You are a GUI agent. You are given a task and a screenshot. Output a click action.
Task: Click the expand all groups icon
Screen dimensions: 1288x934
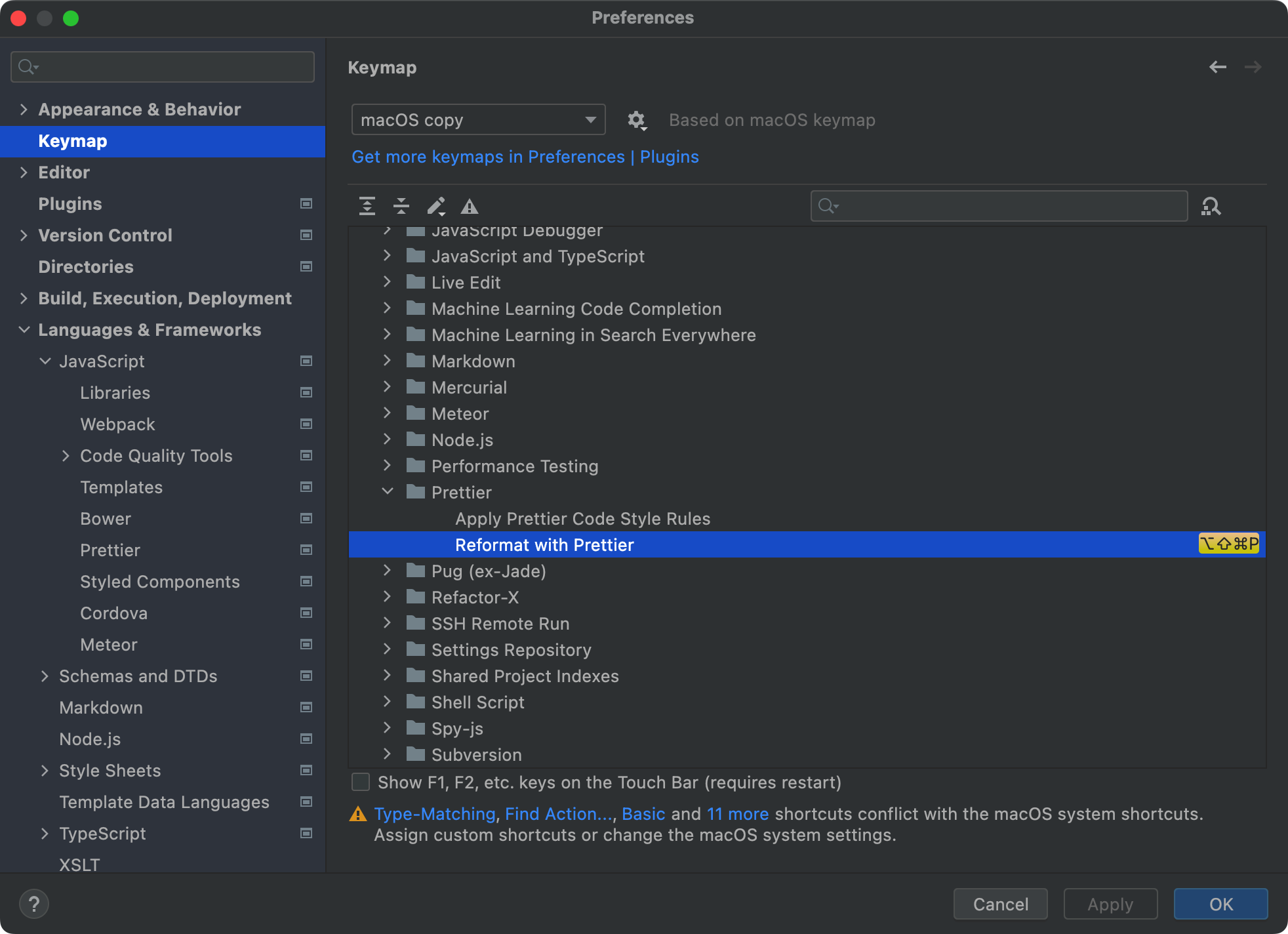[367, 206]
